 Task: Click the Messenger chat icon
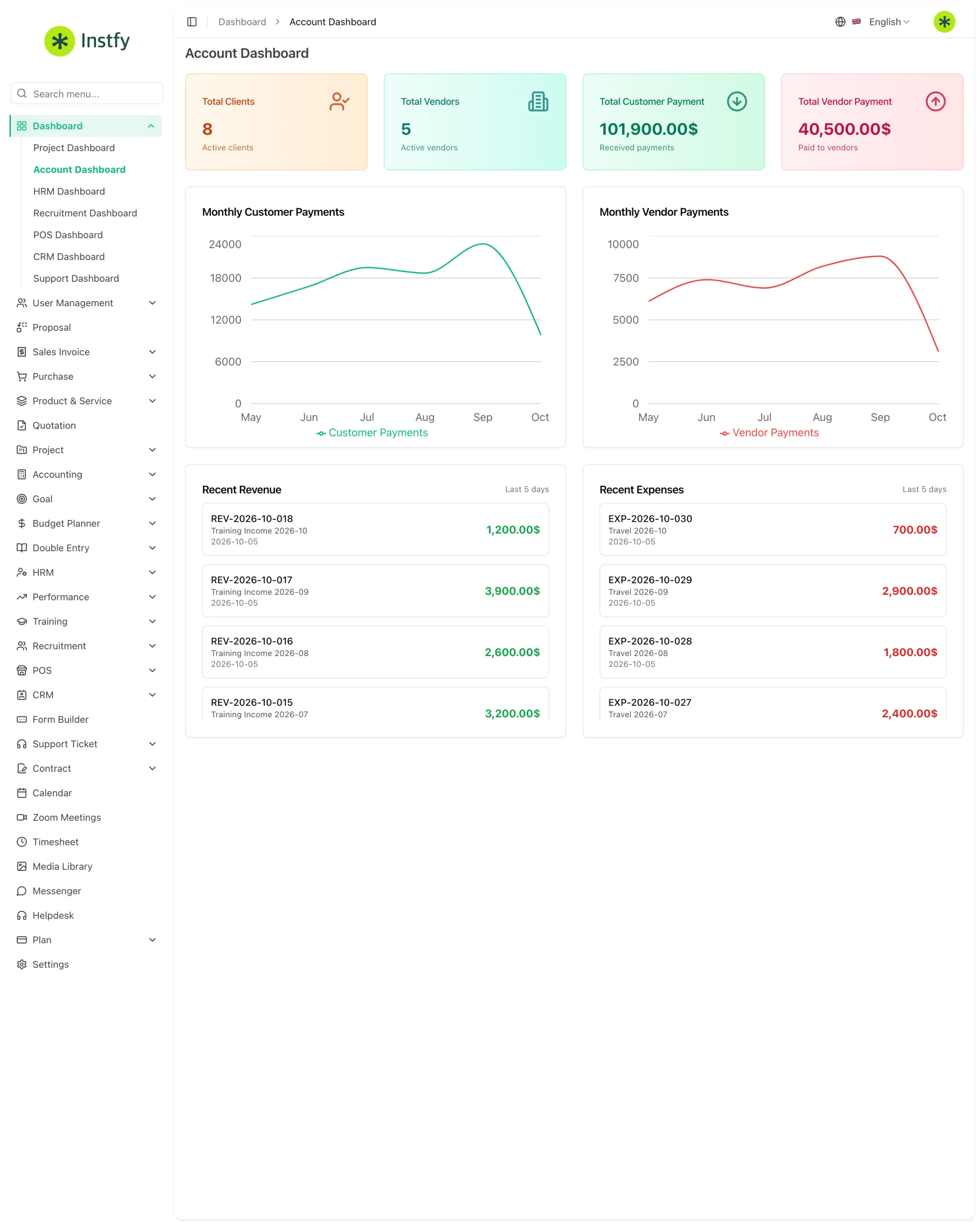[22, 891]
